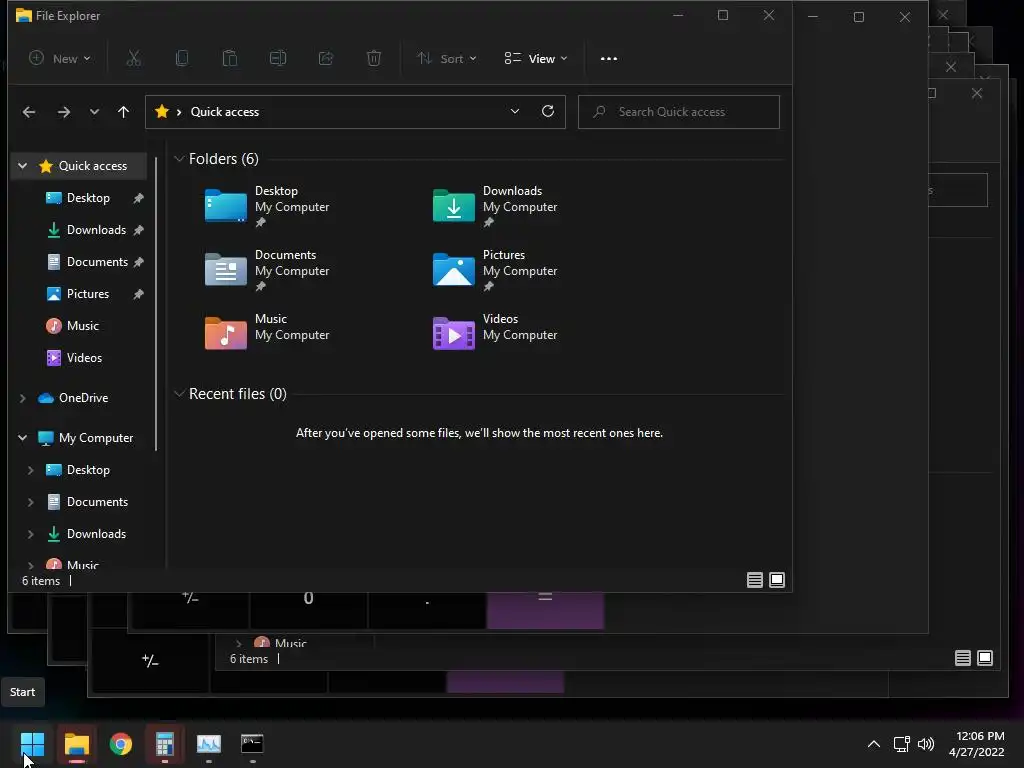Switch to details view icon in status bar

tap(754, 580)
